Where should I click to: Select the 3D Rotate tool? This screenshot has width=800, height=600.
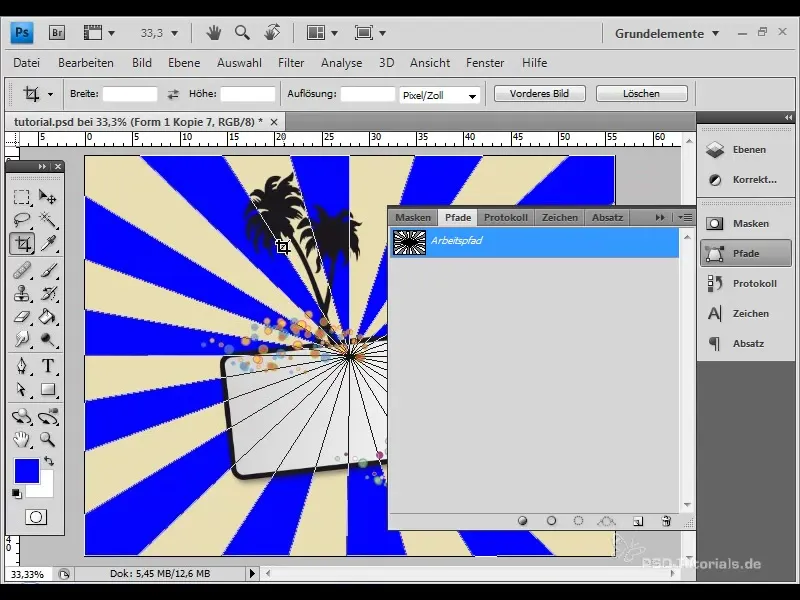[x=21, y=416]
